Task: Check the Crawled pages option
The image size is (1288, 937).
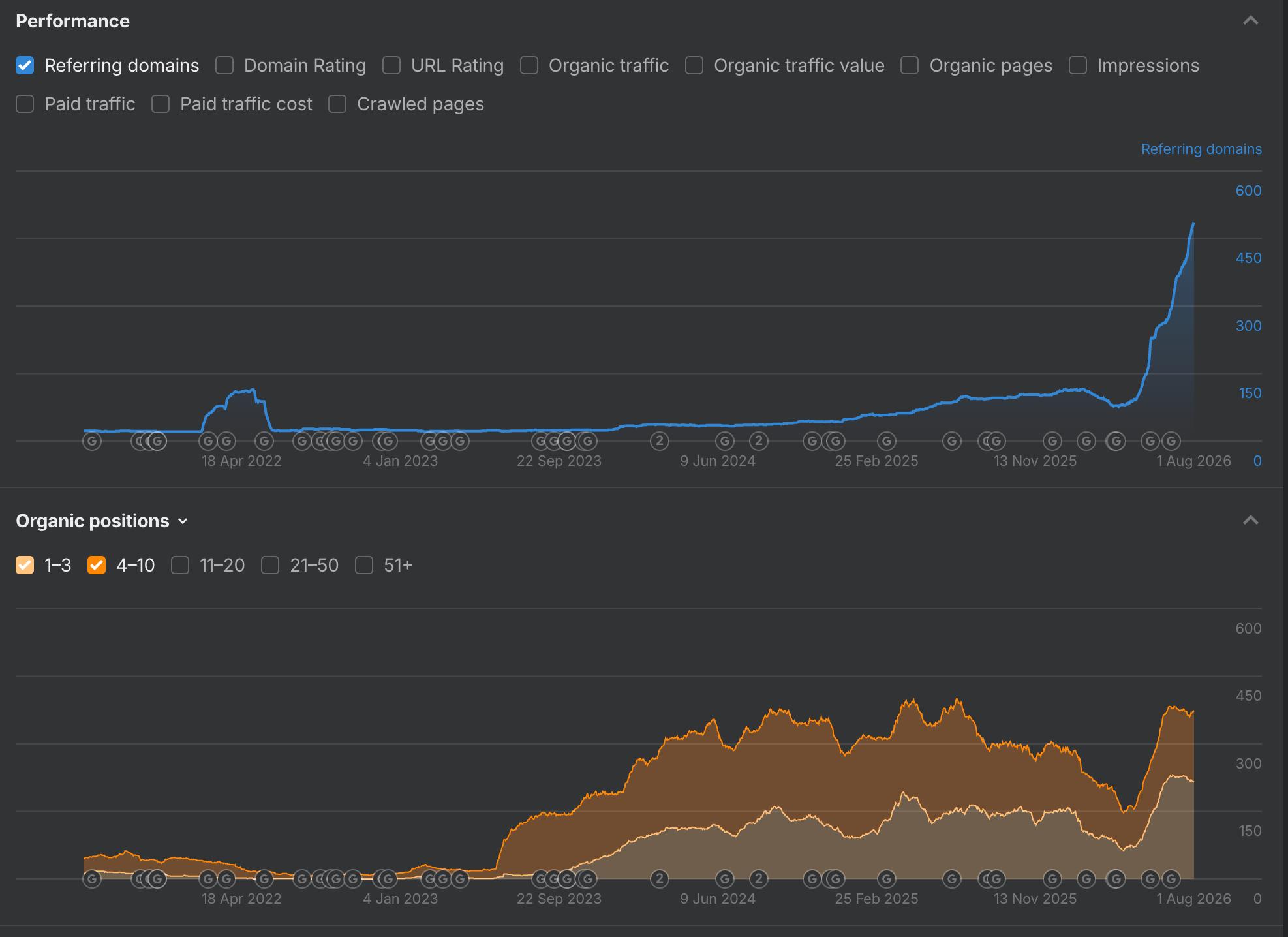Action: click(x=337, y=104)
